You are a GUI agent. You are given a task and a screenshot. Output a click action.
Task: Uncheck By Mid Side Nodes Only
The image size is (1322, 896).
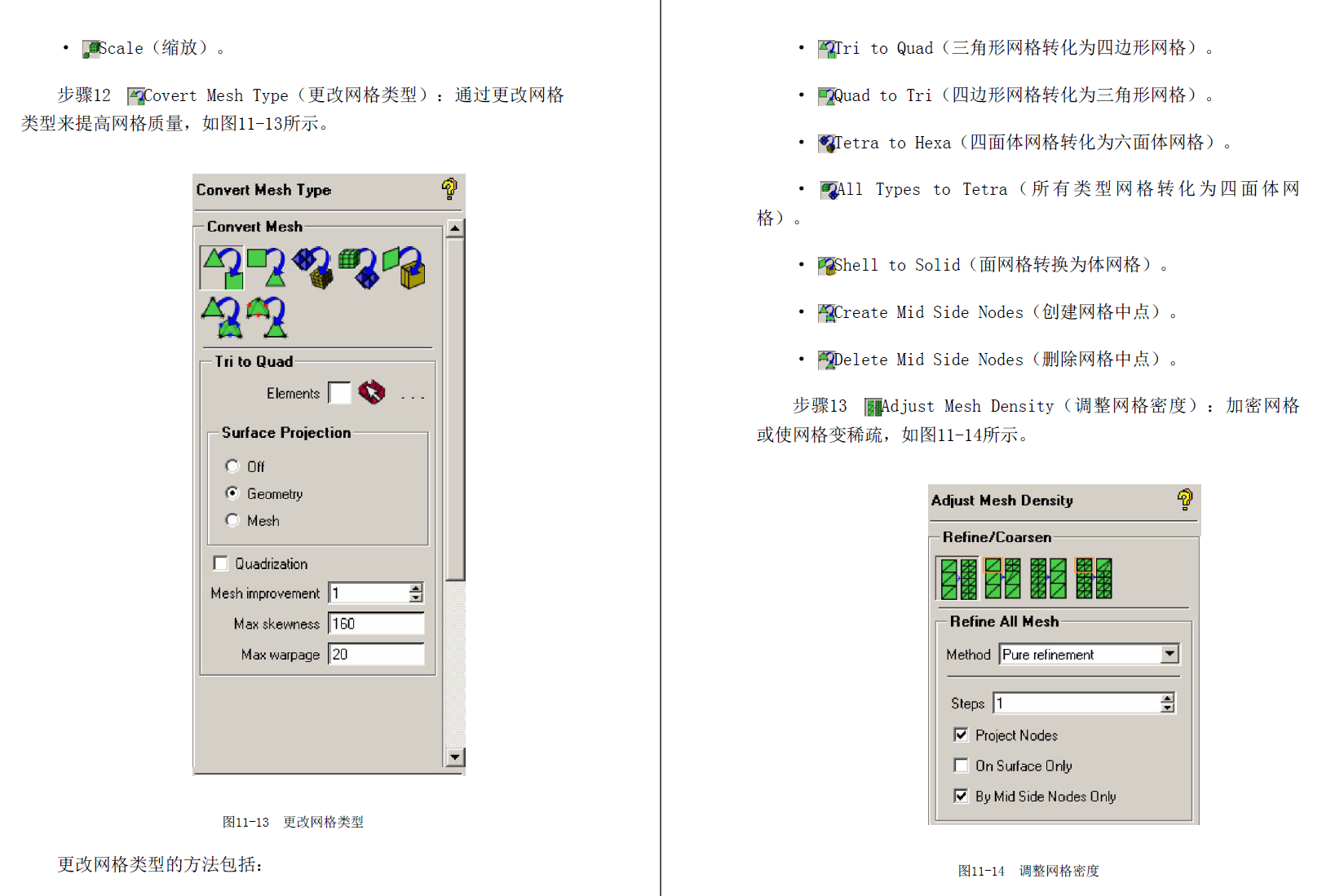coord(961,796)
